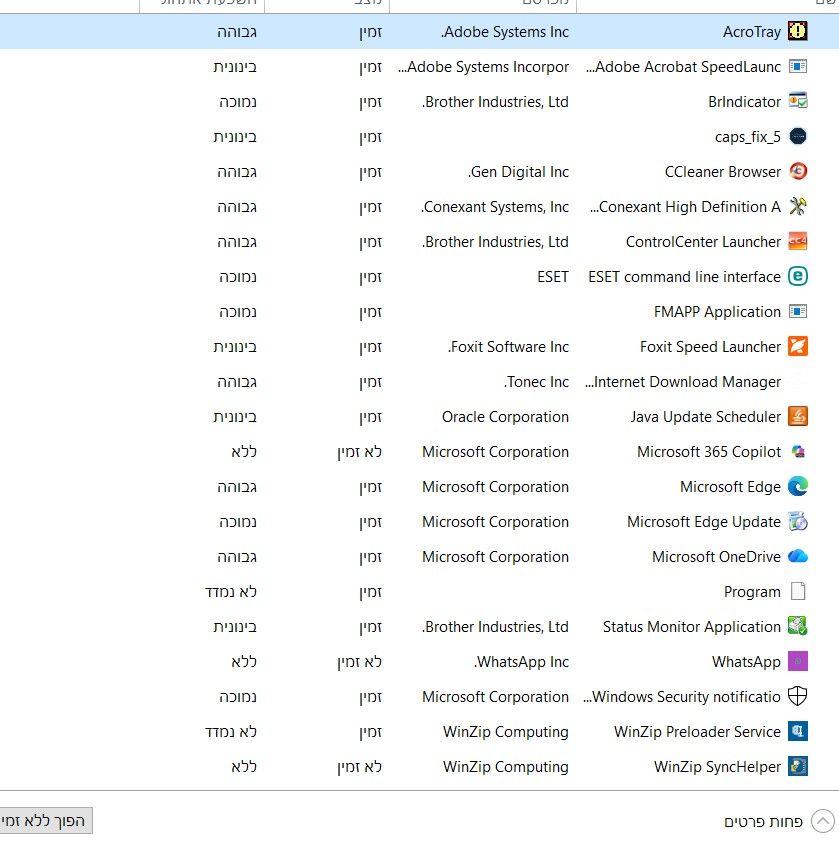Viewport: 839px width, 851px height.
Task: Click the Windows Security notification name
Action: (682, 697)
